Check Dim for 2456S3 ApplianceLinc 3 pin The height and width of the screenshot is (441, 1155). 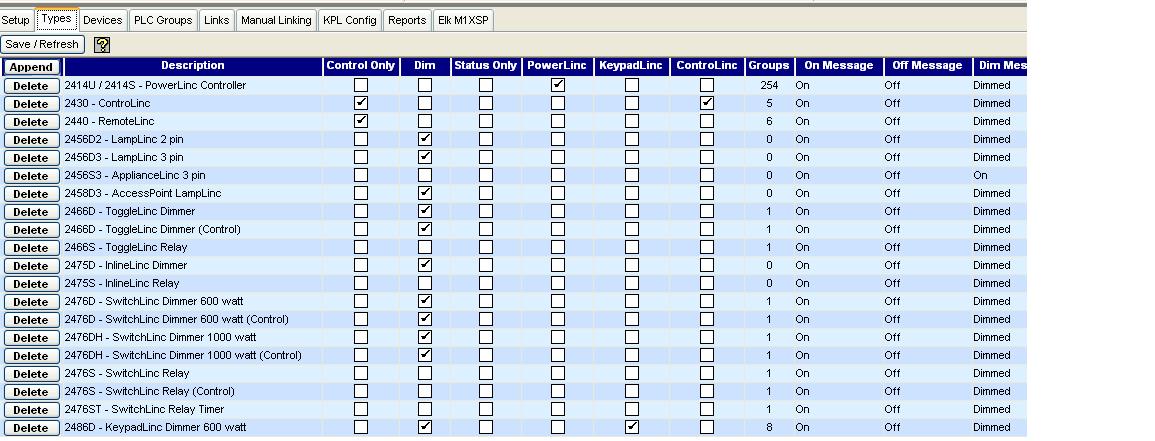click(x=425, y=174)
